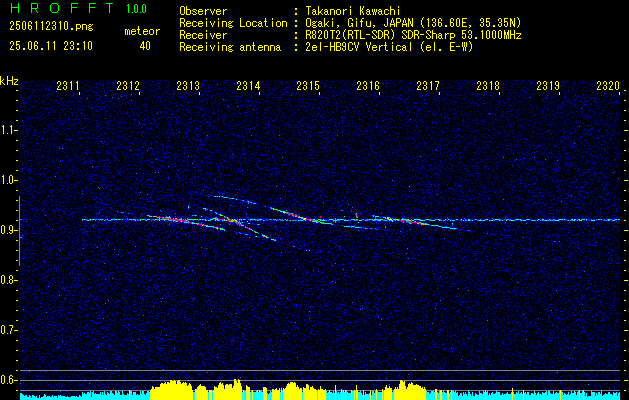Click the 2314 time marker
This screenshot has width=629, height=400.
[248, 86]
